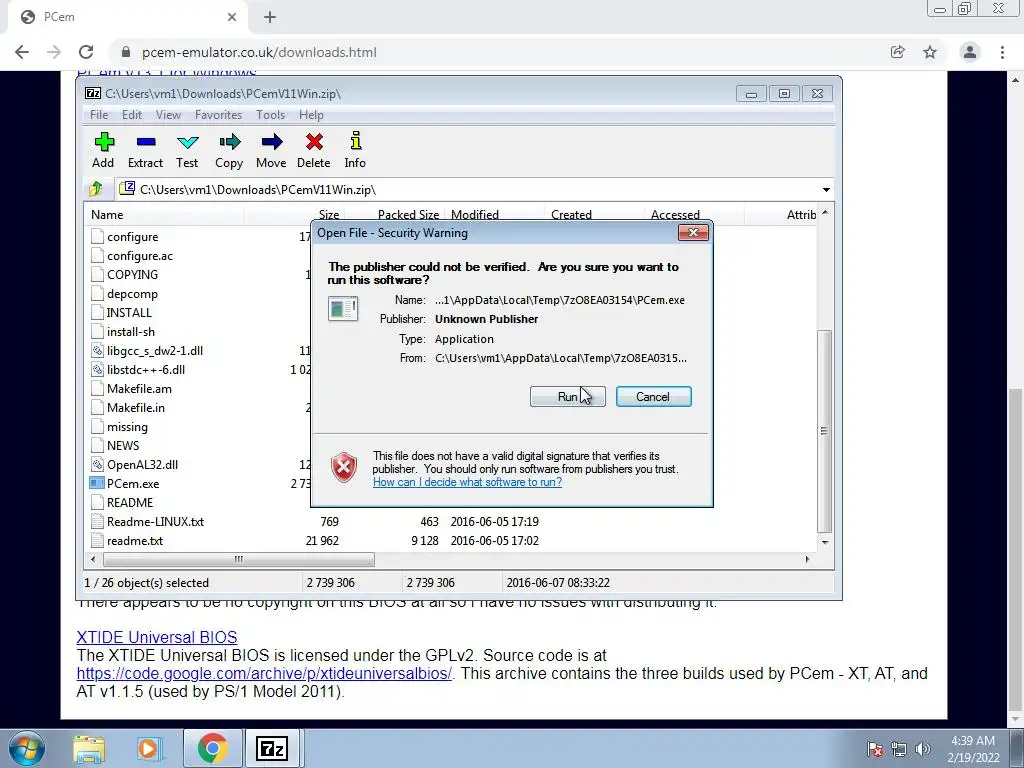Click the share page icon in address bar
This screenshot has width=1024, height=768.
[897, 52]
